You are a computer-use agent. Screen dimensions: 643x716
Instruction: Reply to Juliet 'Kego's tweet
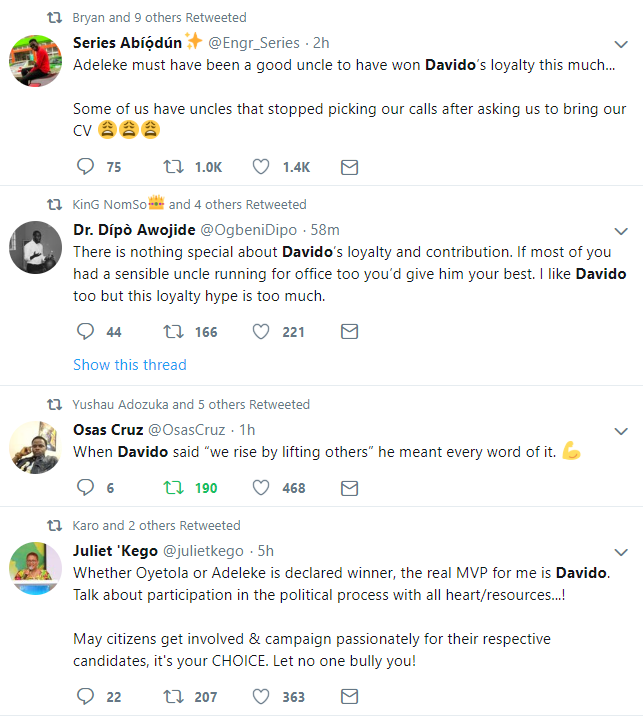[85, 696]
